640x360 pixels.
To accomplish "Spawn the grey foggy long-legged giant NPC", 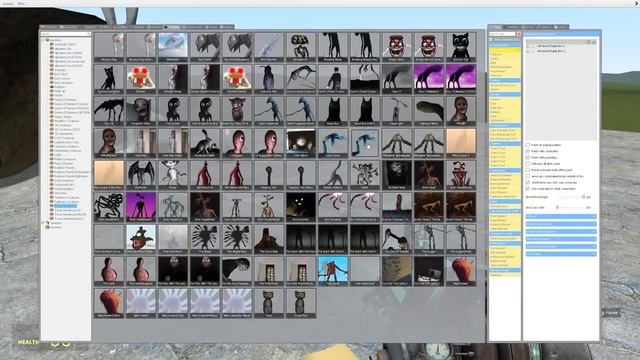I will pyautogui.click(x=397, y=79).
